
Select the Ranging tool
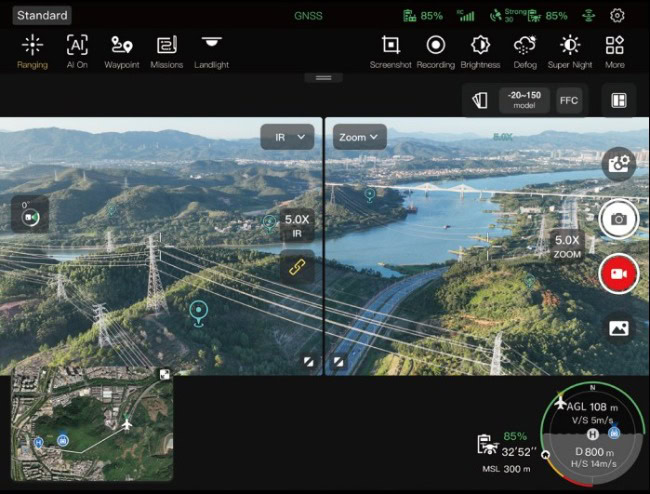32,51
